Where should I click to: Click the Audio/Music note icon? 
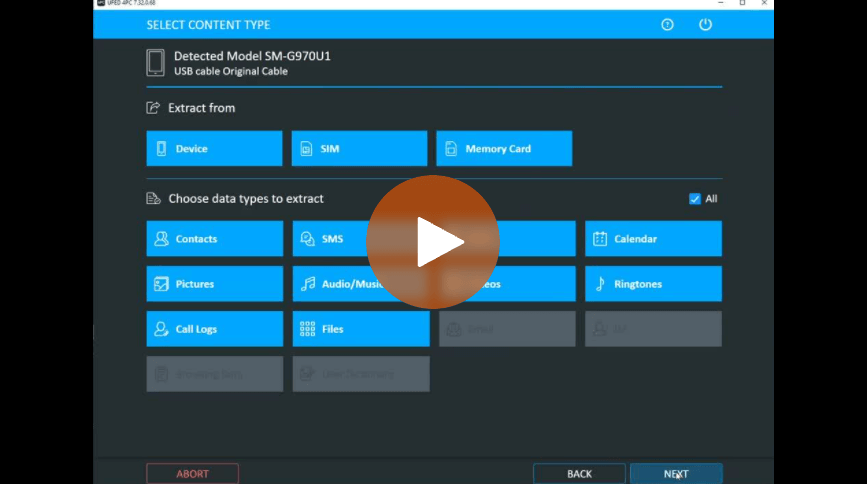pos(307,284)
